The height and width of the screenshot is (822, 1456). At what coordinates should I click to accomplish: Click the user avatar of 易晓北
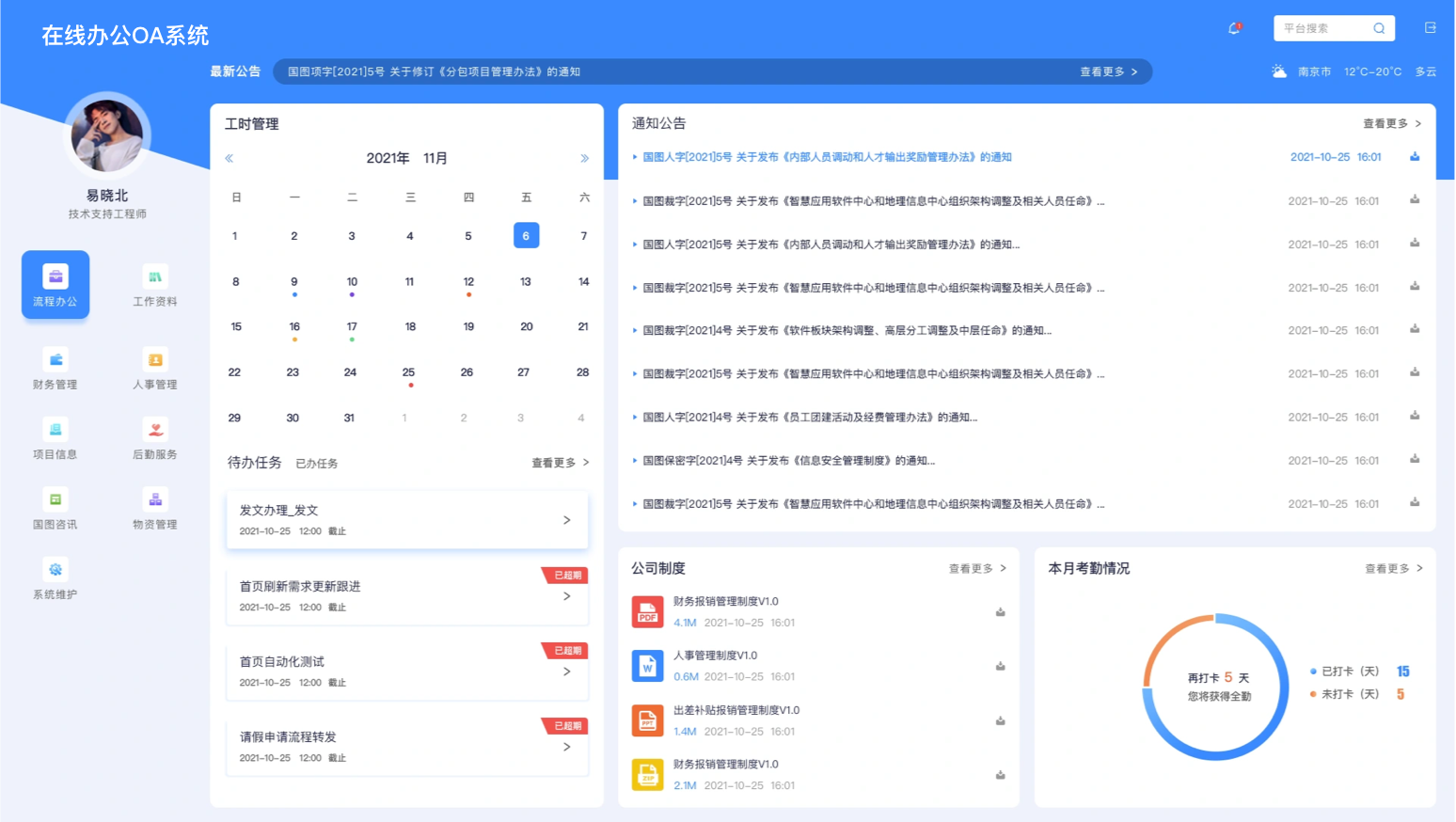click(106, 134)
